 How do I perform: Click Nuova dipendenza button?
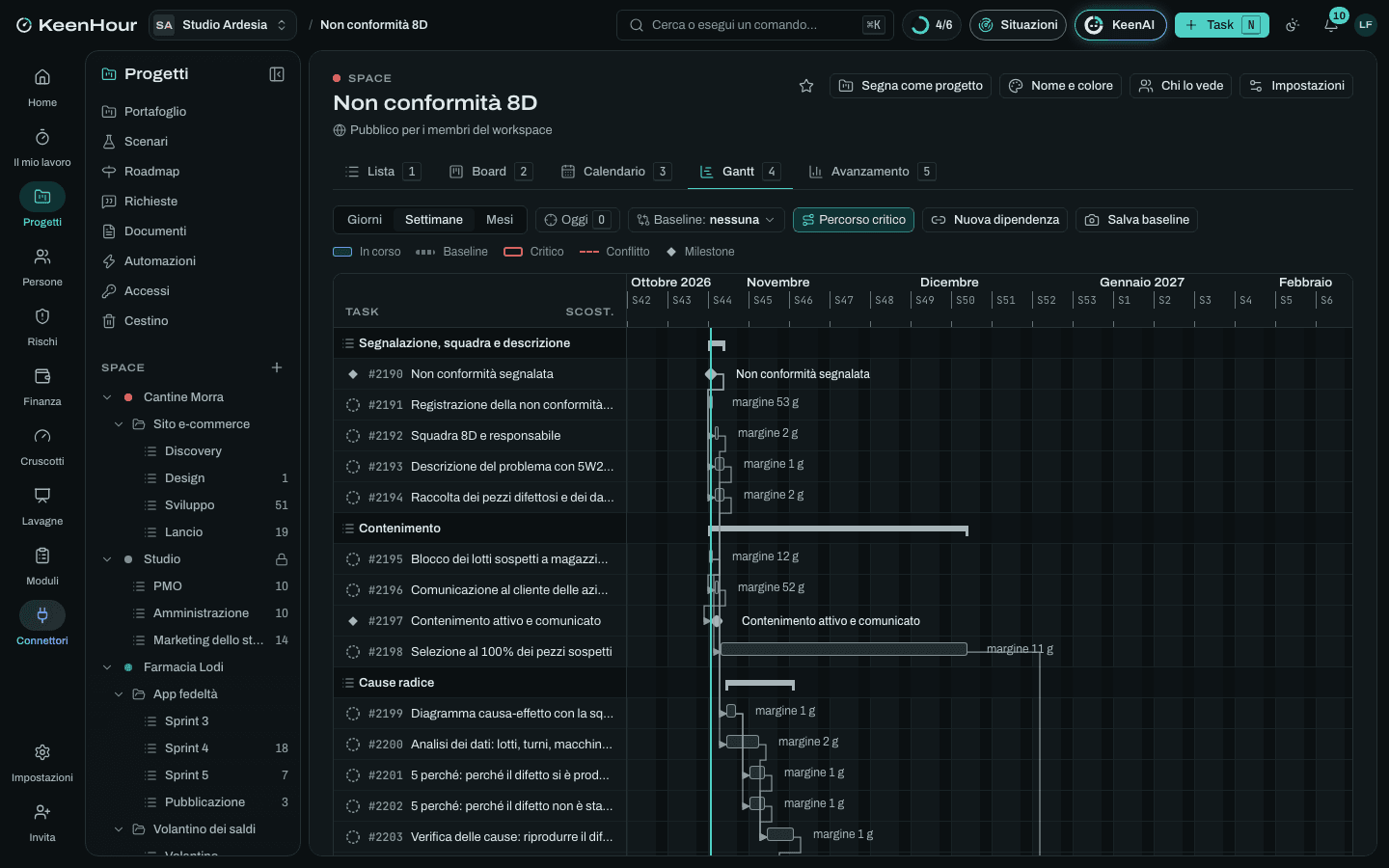coord(994,220)
